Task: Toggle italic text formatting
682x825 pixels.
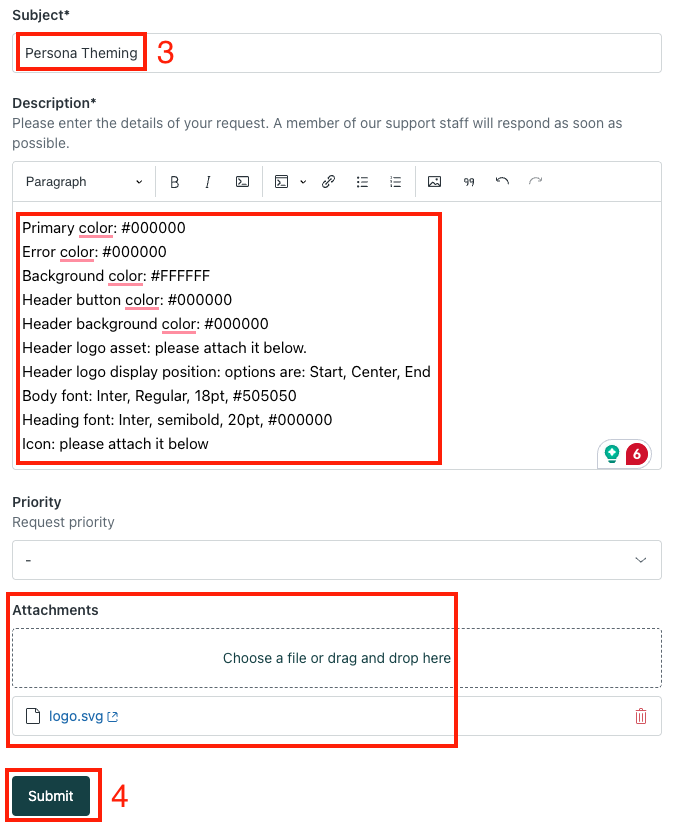Action: (208, 182)
